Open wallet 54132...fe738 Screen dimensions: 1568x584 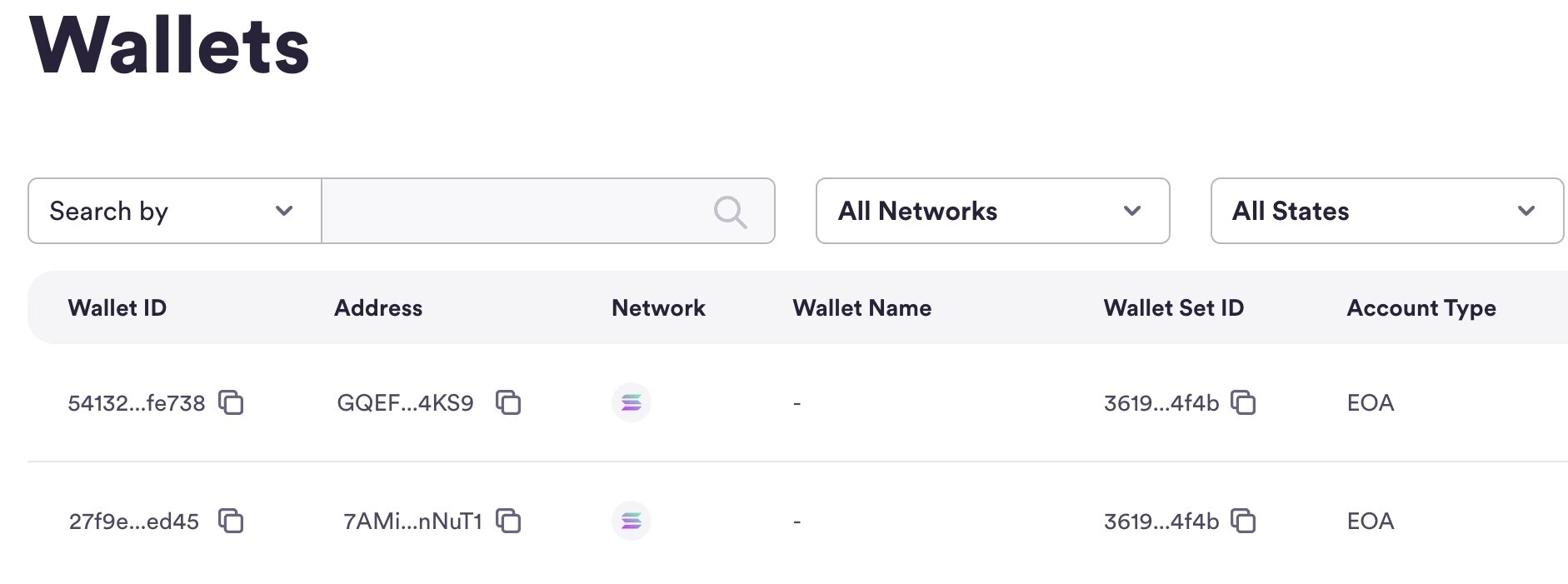click(x=136, y=403)
